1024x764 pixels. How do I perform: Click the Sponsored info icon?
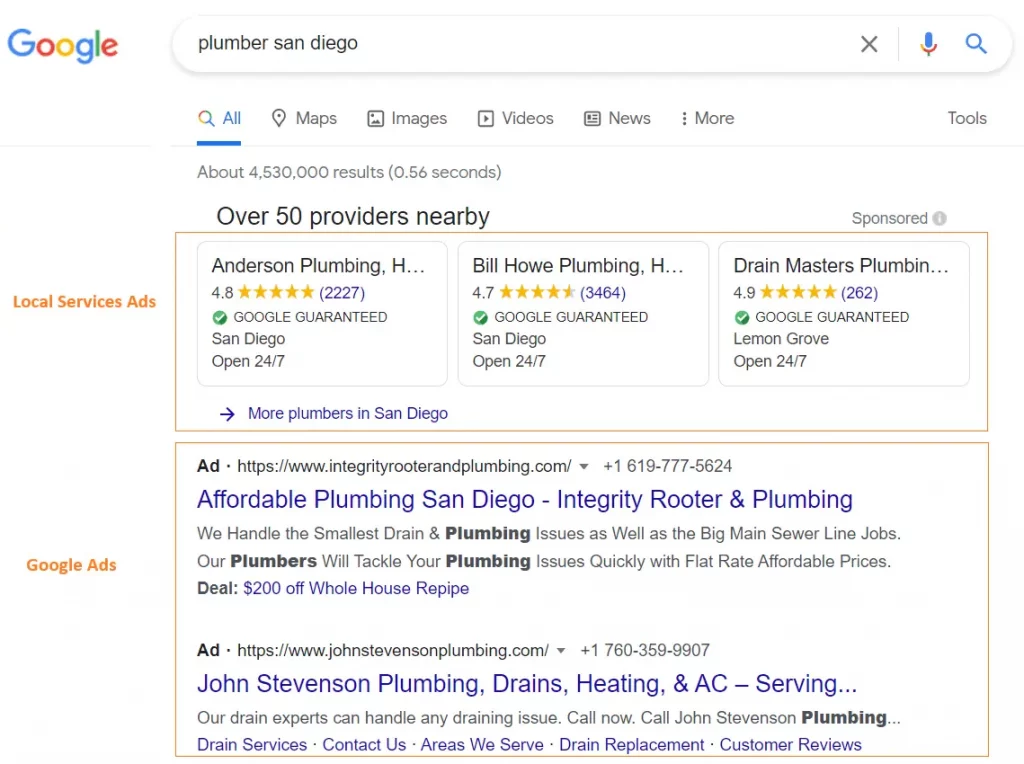pos(939,218)
